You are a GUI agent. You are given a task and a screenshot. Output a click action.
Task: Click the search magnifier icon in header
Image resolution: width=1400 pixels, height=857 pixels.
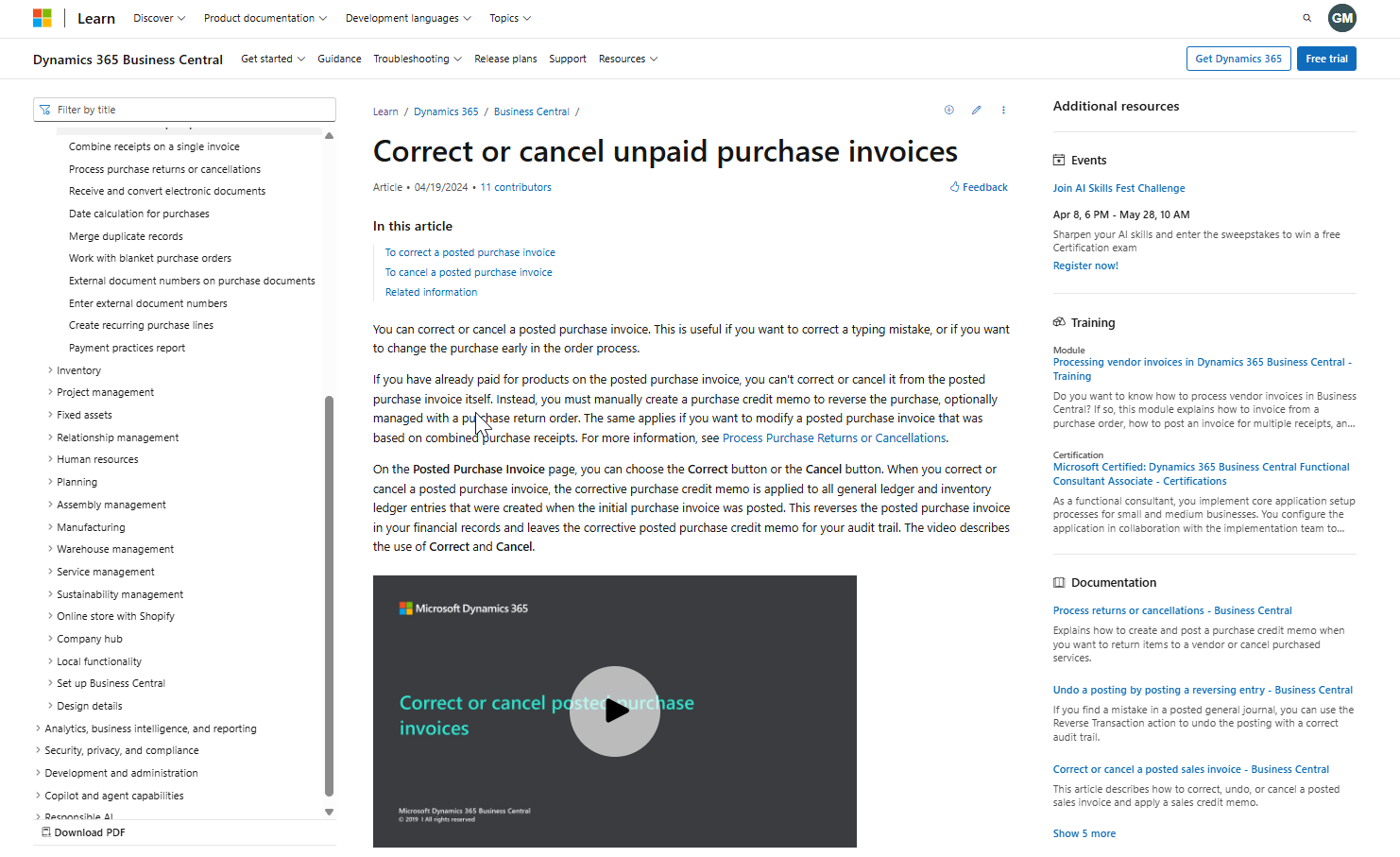[x=1306, y=18]
